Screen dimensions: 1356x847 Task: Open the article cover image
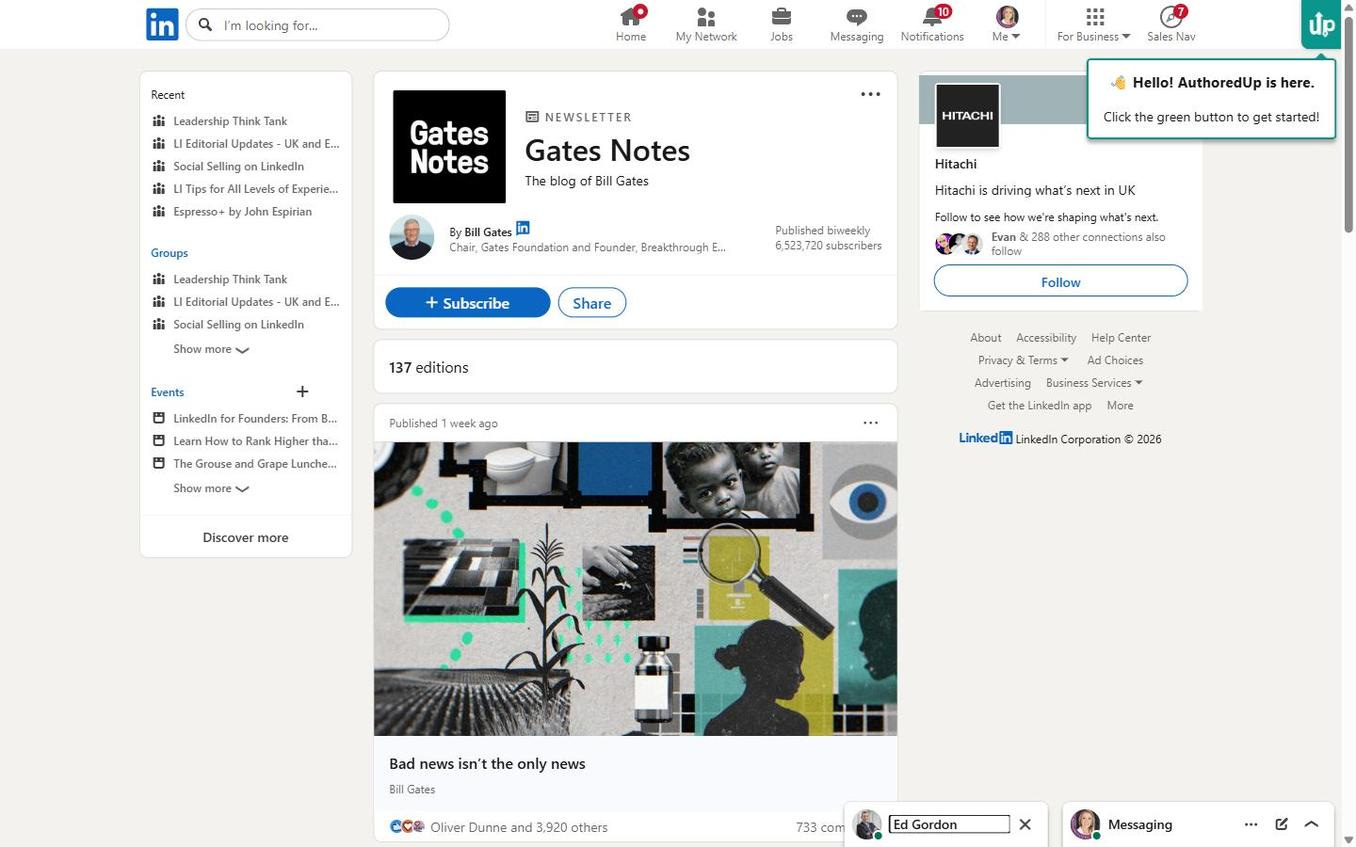pyautogui.click(x=635, y=589)
